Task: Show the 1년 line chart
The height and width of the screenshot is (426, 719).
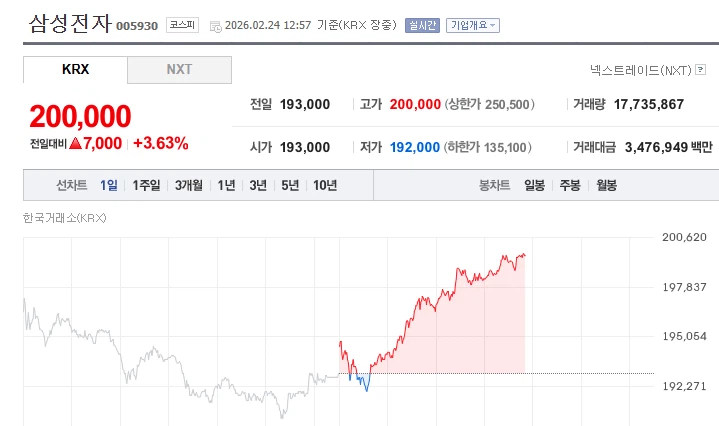Action: pos(227,185)
